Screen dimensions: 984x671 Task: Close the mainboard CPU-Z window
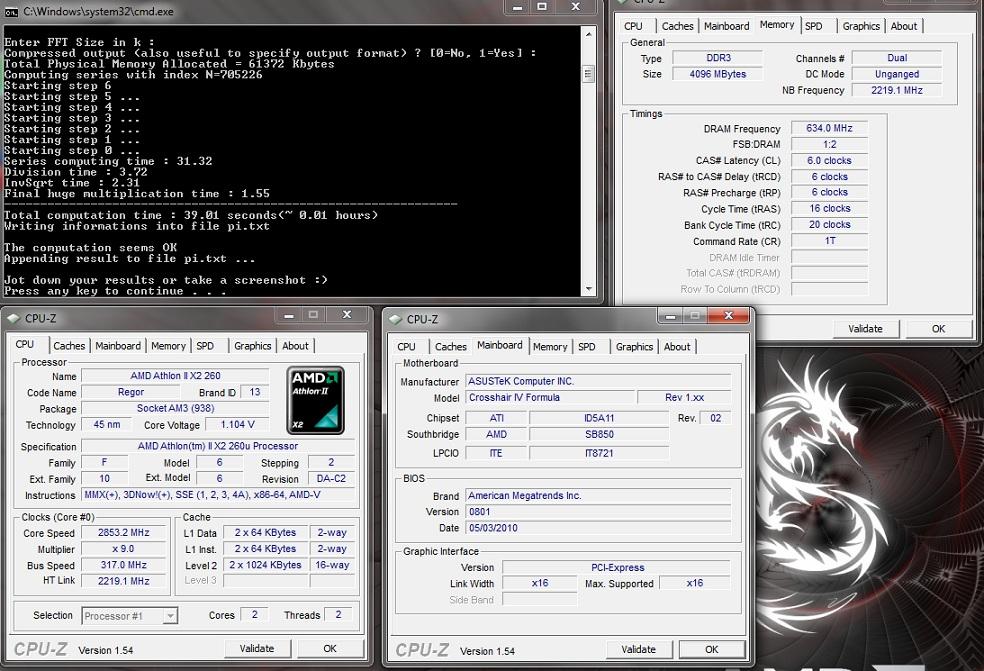coord(729,315)
